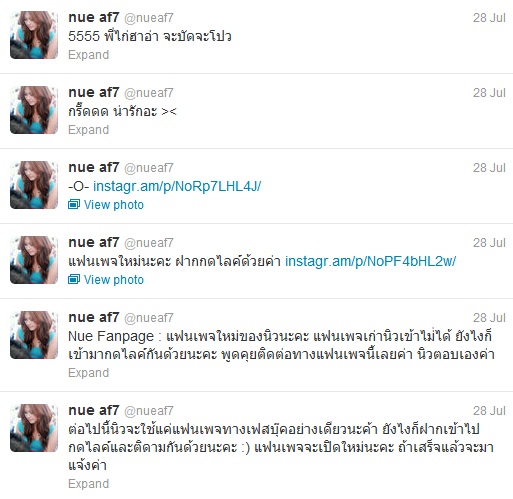Click the 28 Jul timestamp on first tweet
Screen dimensions: 513x499
(x=489, y=18)
